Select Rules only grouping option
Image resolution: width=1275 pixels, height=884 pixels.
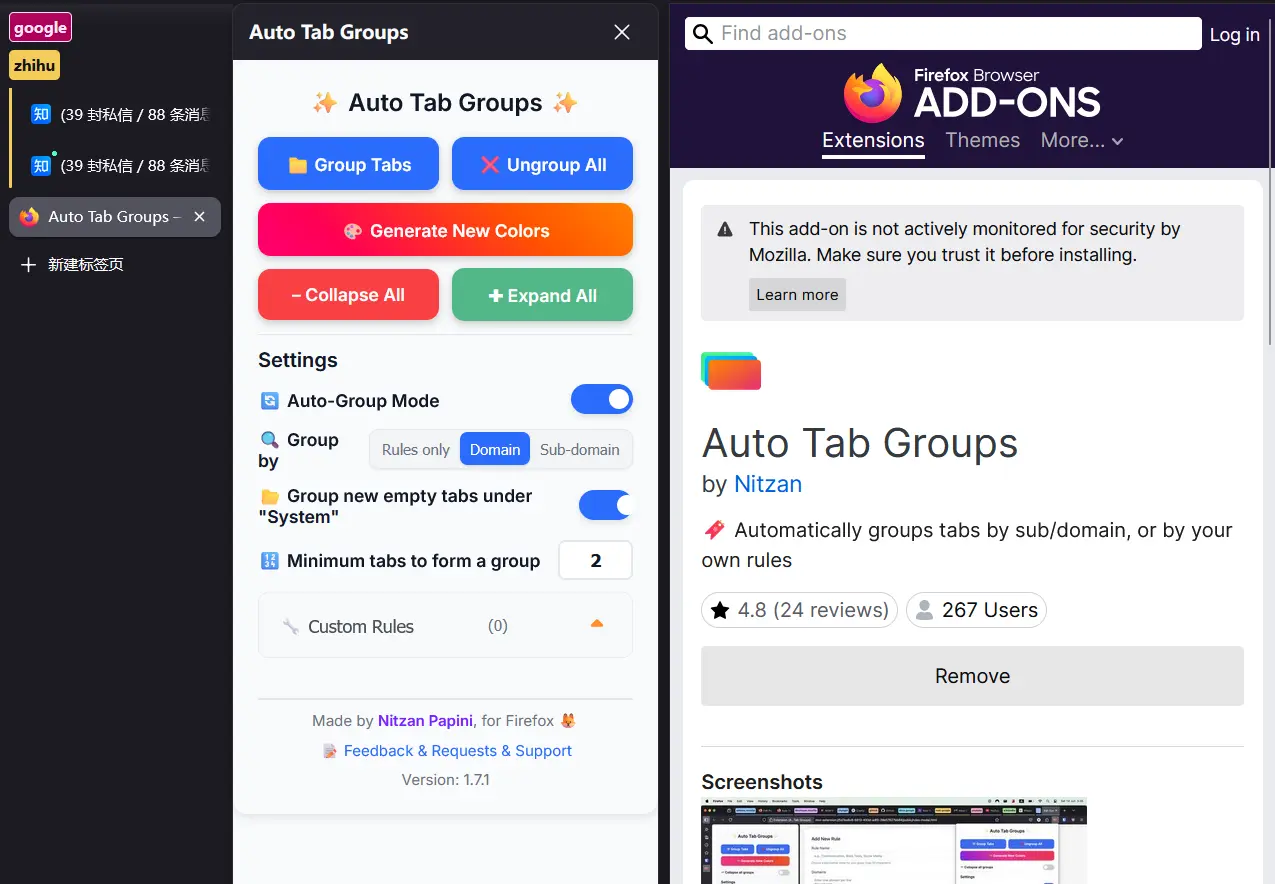point(416,450)
